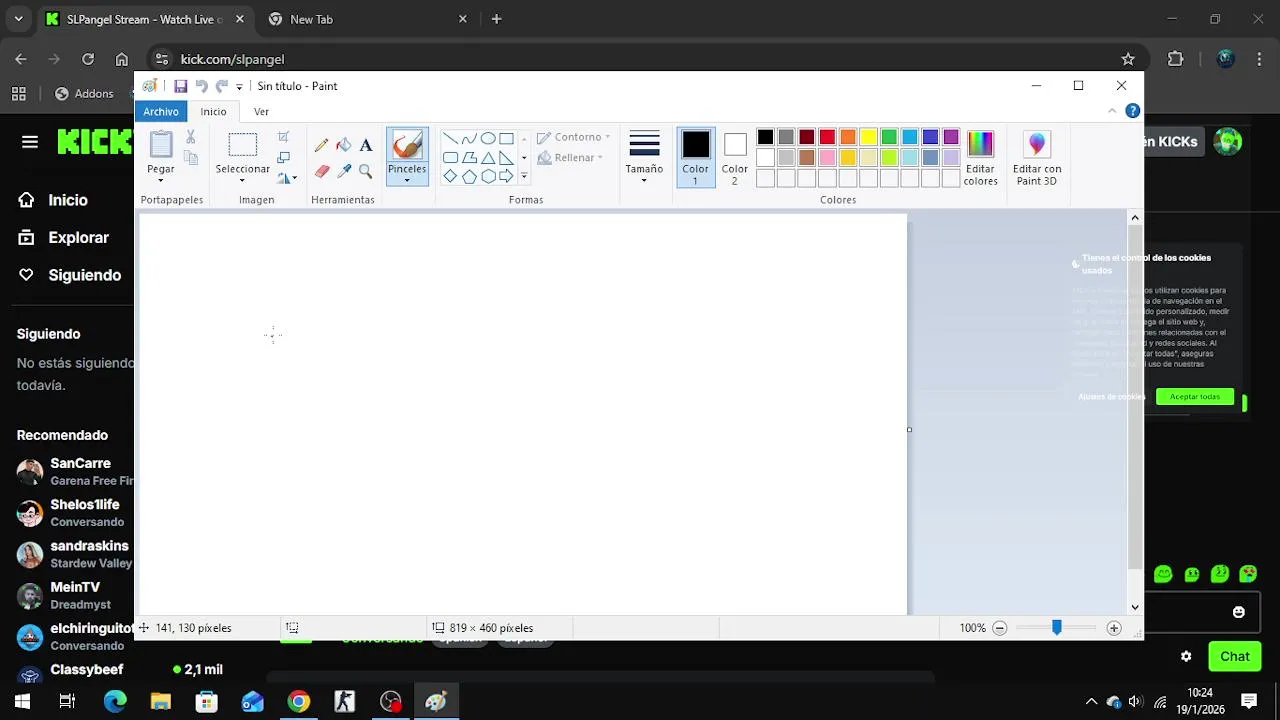Switch to the Ver ribbon tab

(x=261, y=111)
